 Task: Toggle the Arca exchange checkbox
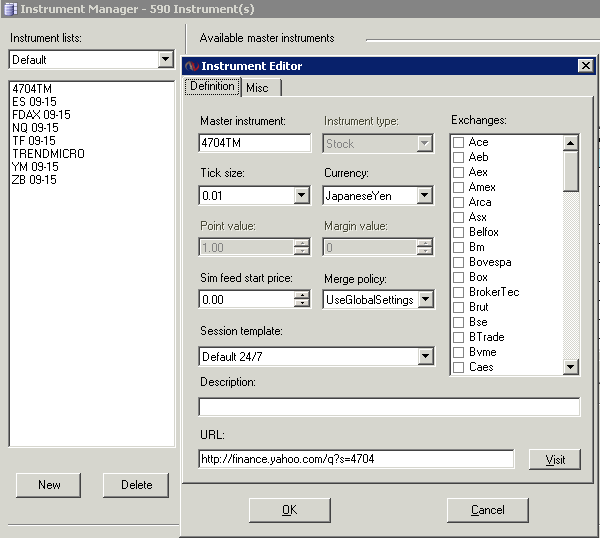click(x=458, y=202)
